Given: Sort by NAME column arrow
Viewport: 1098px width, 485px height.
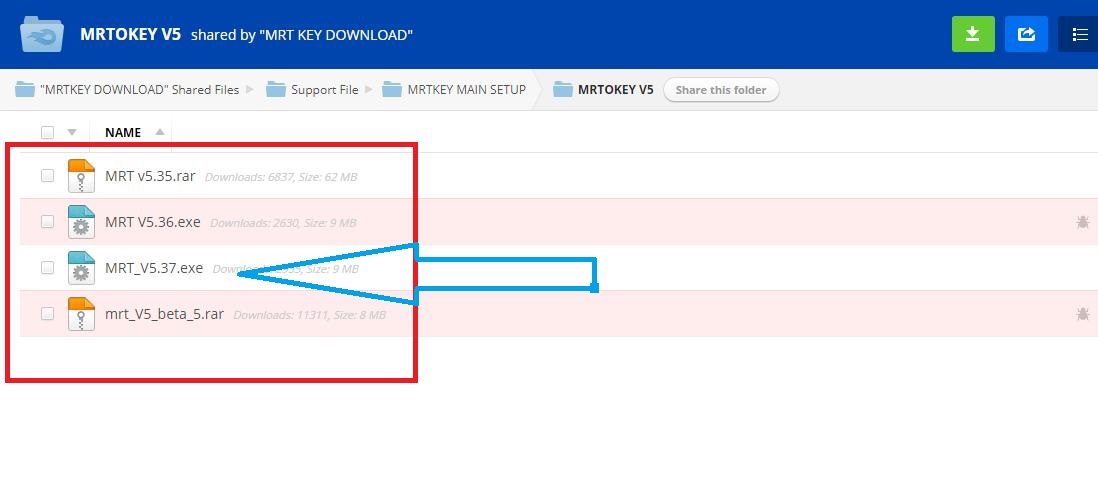Looking at the screenshot, I should (x=160, y=132).
